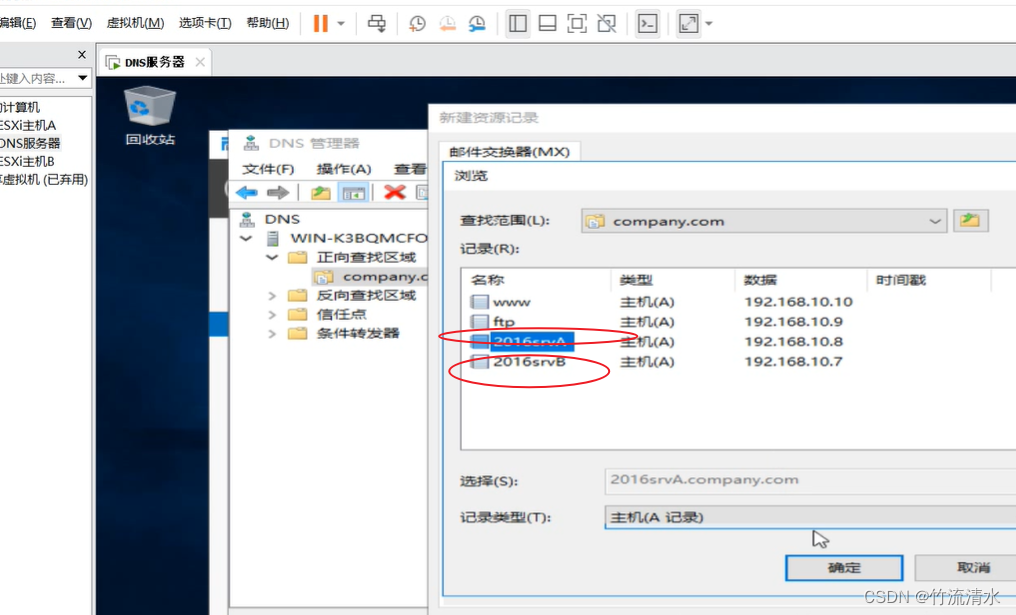Close the DNS服务器 tab

(200, 62)
